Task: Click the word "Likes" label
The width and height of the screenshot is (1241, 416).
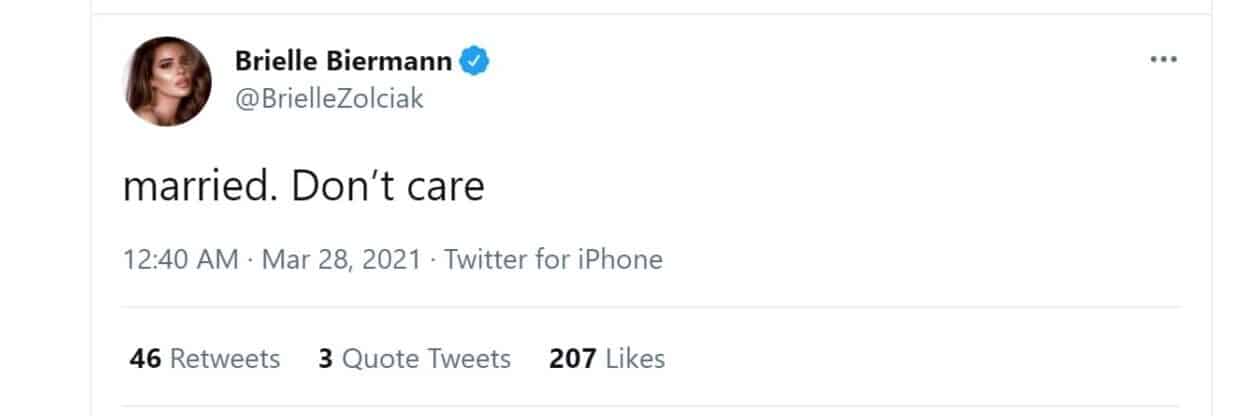Action: 635,358
